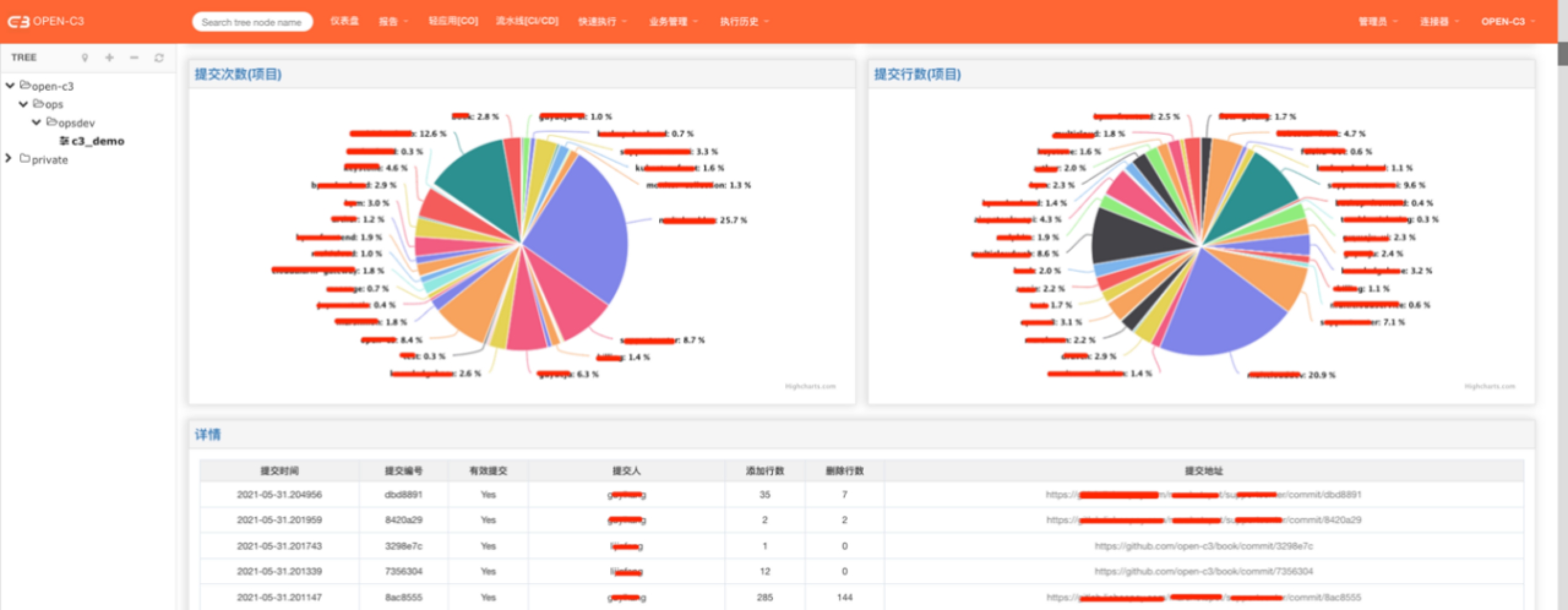Refresh the tree with the reload icon
Image resolution: width=1568 pixels, height=610 pixels.
tap(159, 58)
